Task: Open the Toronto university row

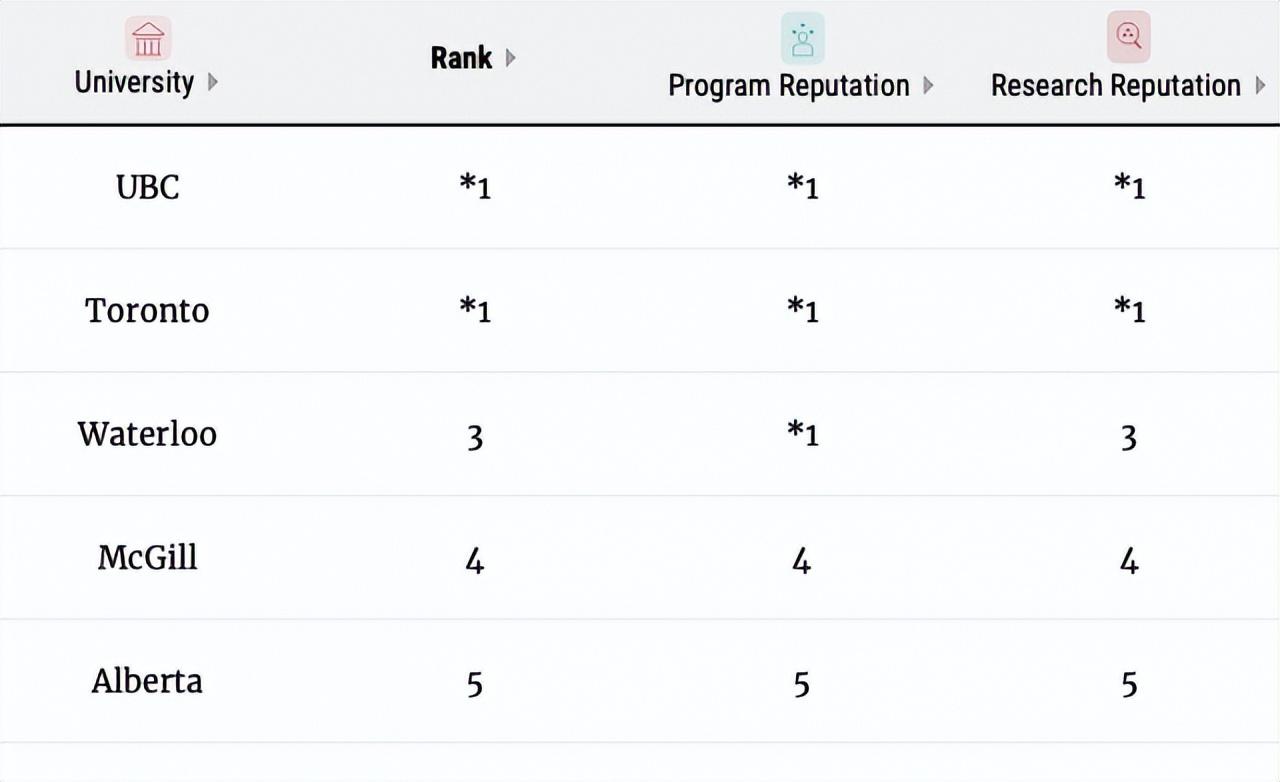Action: coord(148,310)
